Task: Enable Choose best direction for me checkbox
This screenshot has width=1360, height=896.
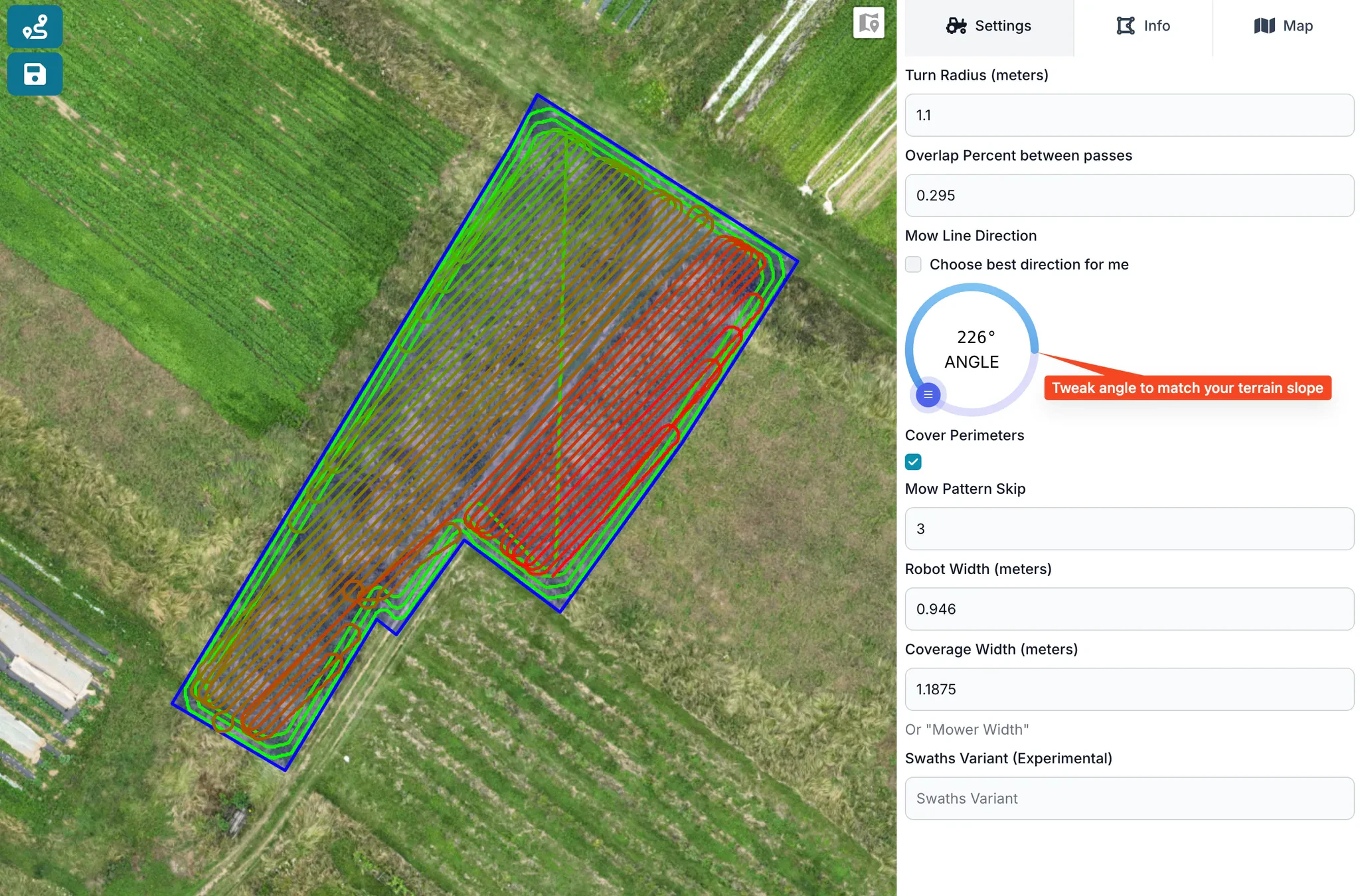Action: [914, 264]
